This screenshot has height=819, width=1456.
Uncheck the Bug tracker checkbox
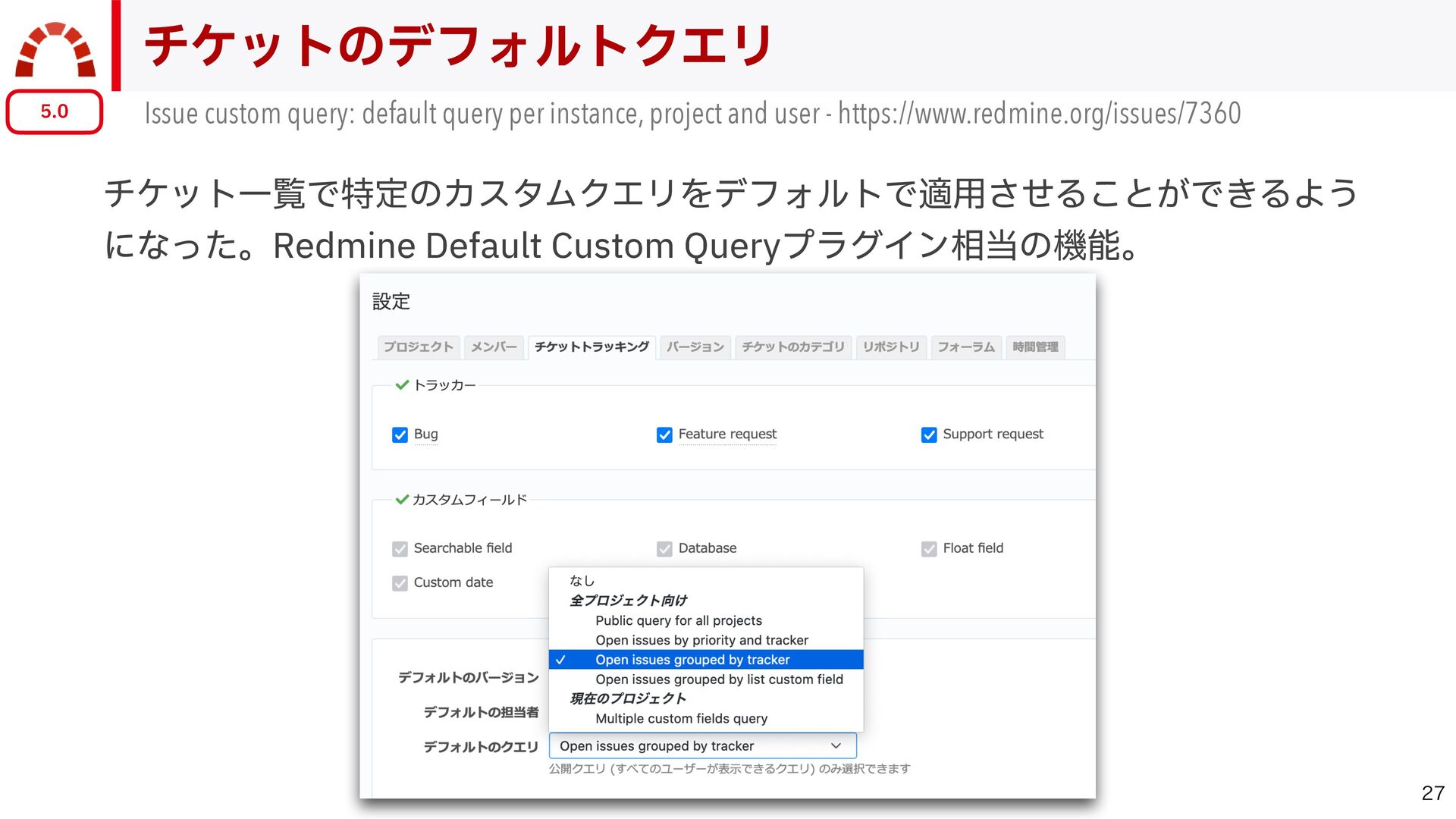400,435
